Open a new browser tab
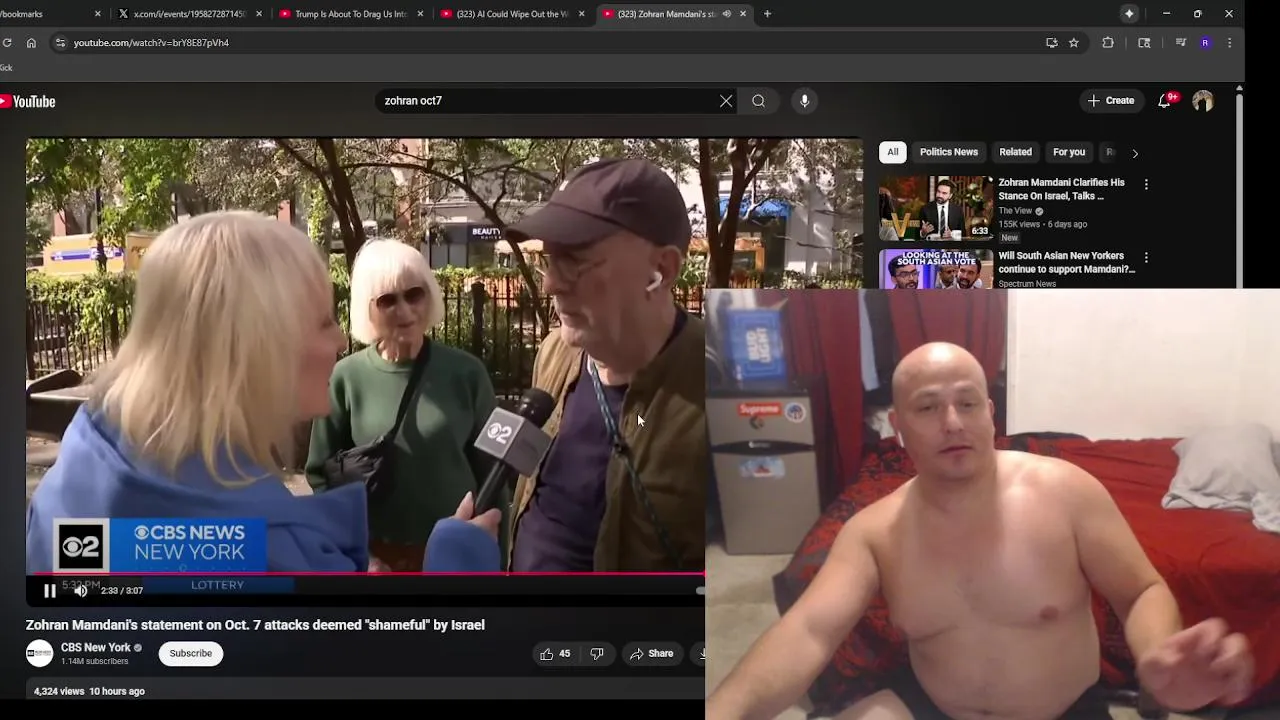Screen dimensions: 1280x720 [x=767, y=14]
